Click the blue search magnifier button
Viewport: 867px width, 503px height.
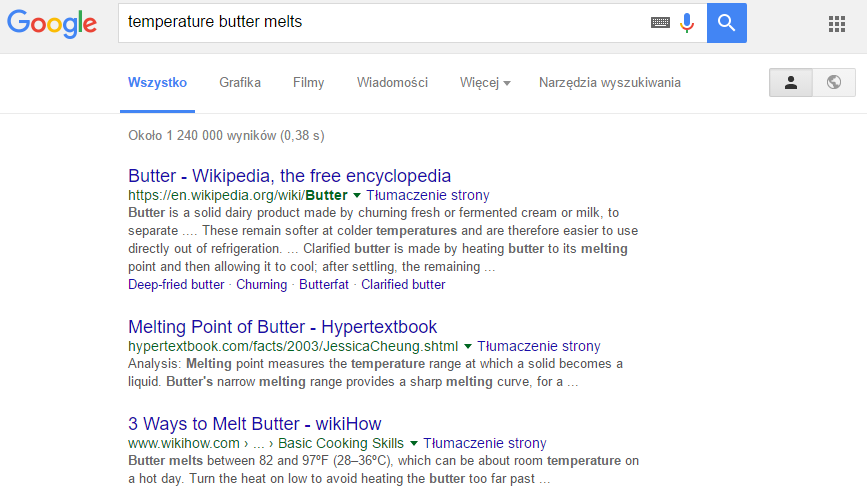click(x=727, y=22)
